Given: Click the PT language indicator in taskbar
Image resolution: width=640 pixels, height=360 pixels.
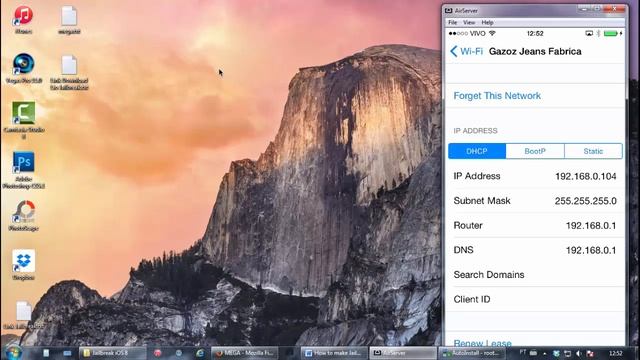Looking at the screenshot, I should coord(522,352).
